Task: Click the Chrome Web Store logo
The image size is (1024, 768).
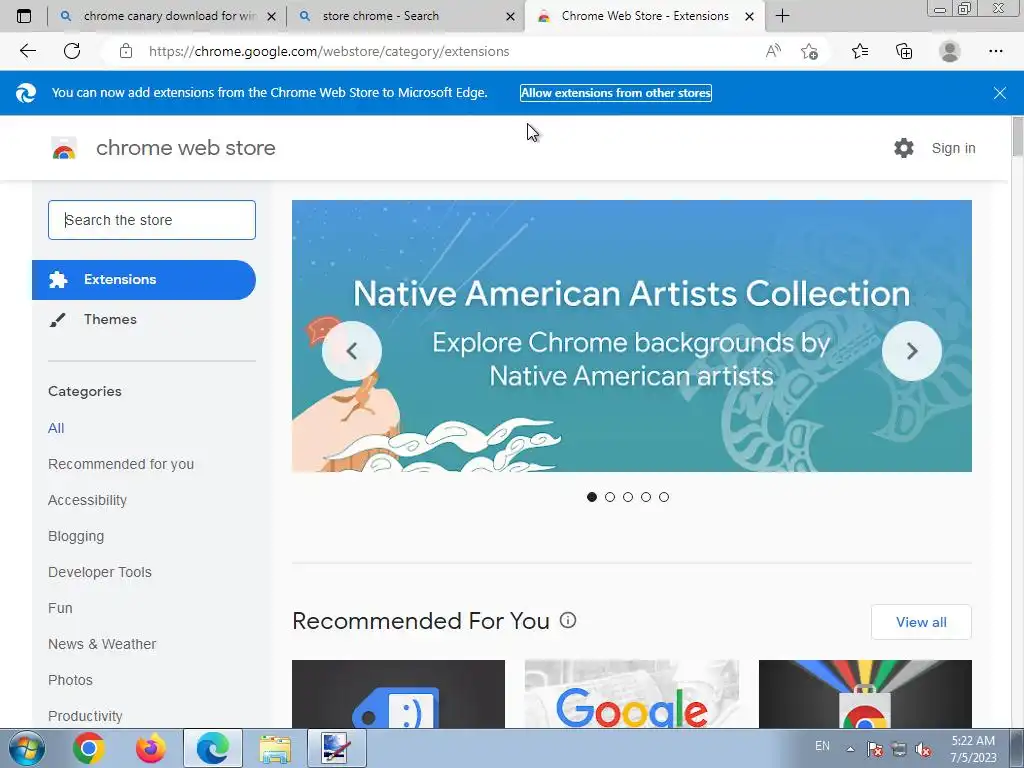Action: click(64, 148)
